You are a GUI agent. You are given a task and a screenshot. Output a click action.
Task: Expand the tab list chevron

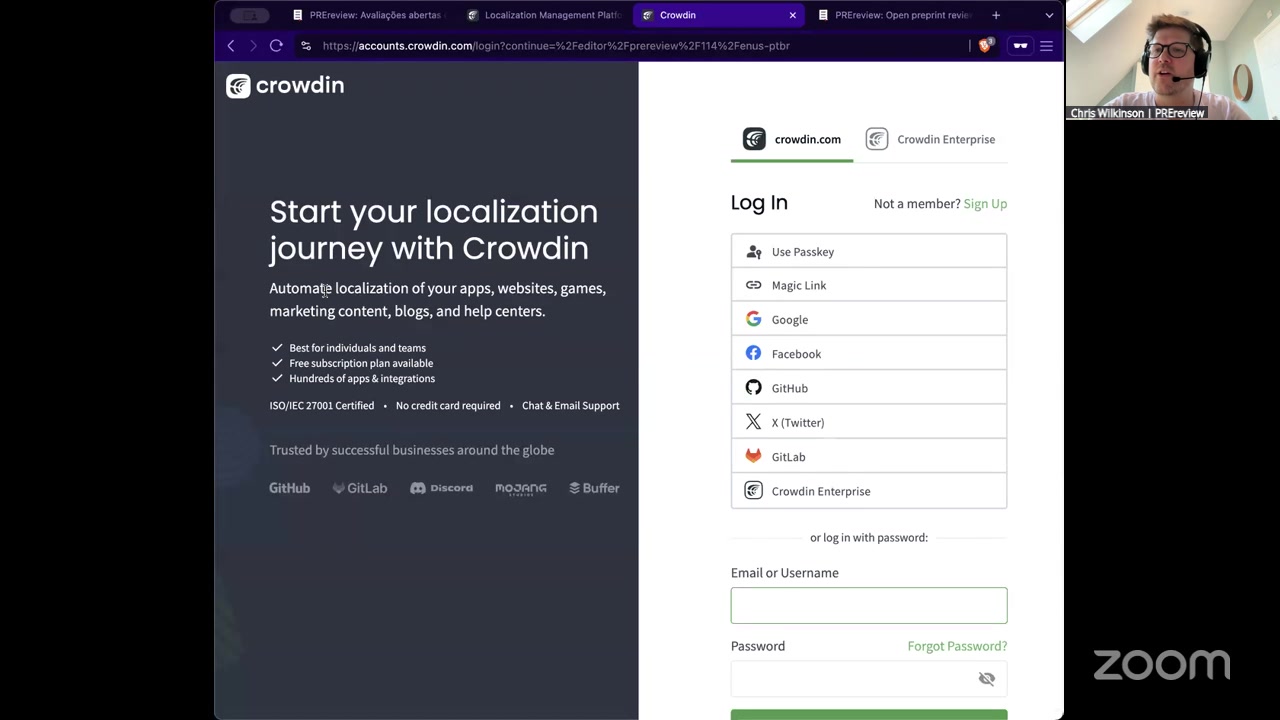point(1049,15)
